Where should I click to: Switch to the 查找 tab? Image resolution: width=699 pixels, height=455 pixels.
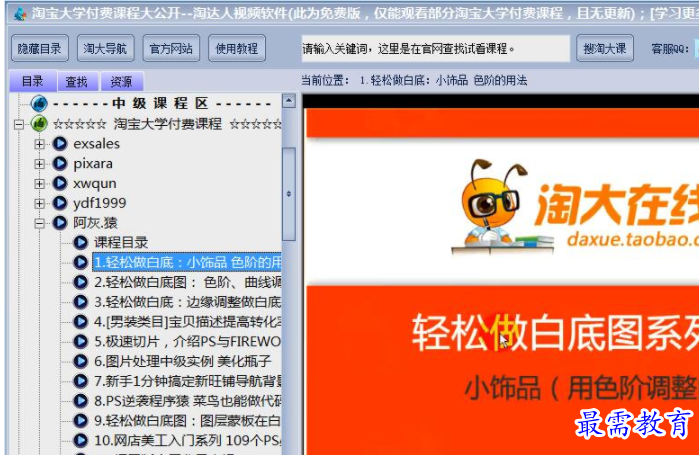coord(77,82)
